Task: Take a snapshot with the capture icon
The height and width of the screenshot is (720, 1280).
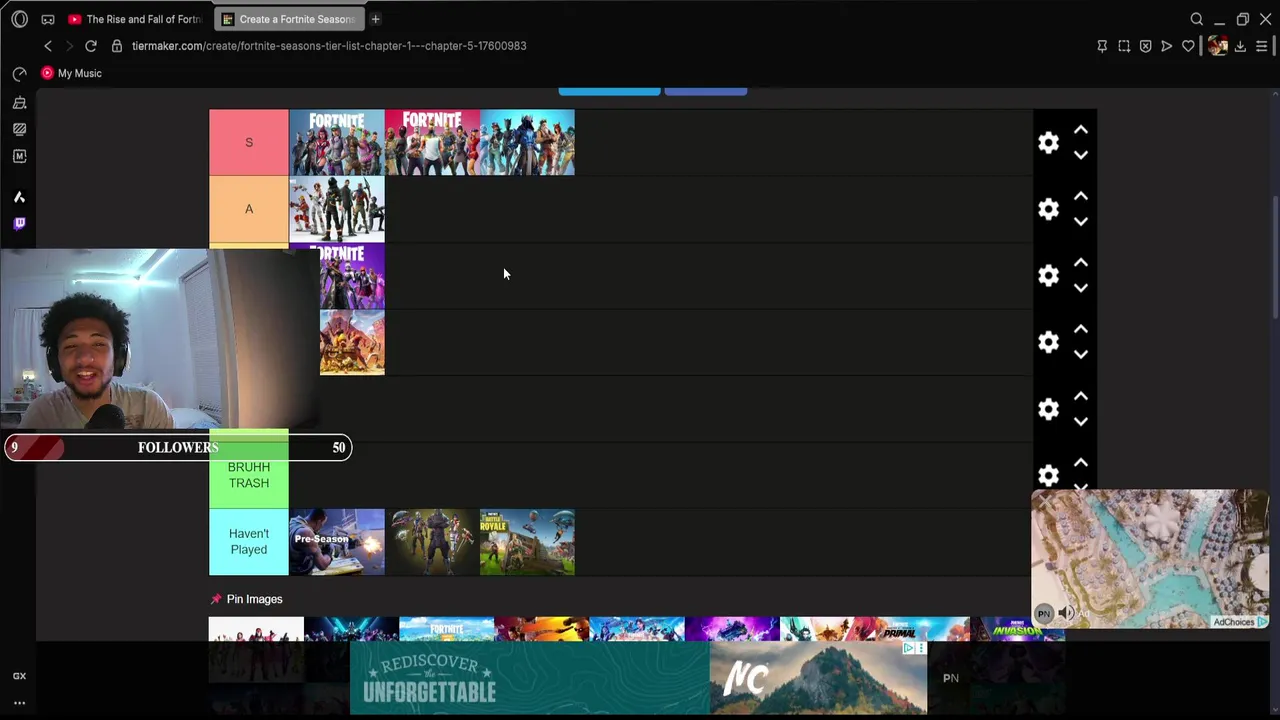Action: 1124,46
